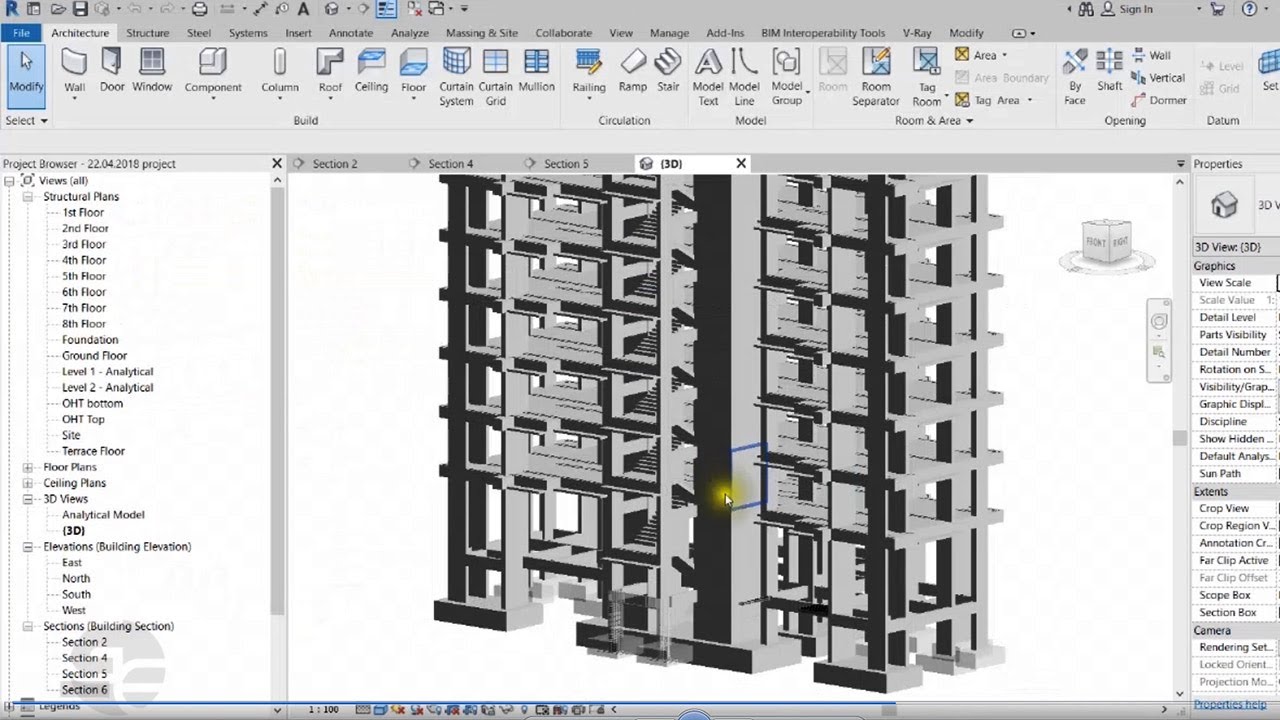This screenshot has width=1280, height=720.
Task: Close the Project Browser panel
Action: [277, 163]
